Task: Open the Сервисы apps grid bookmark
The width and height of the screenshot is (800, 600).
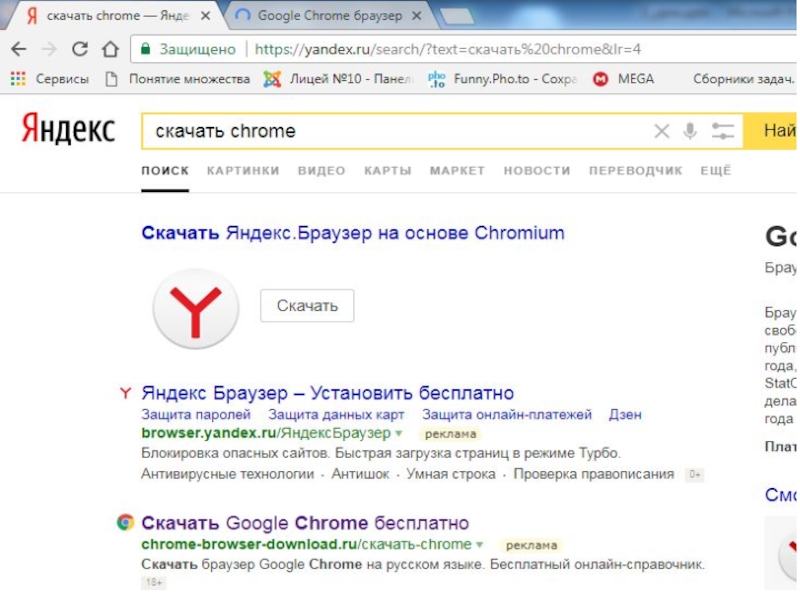Action: 50,79
